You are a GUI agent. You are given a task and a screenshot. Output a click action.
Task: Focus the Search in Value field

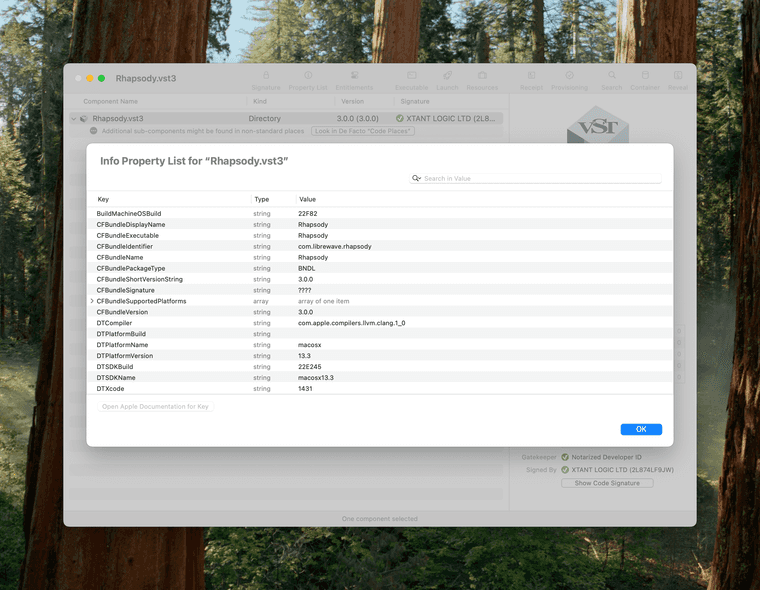pos(535,178)
